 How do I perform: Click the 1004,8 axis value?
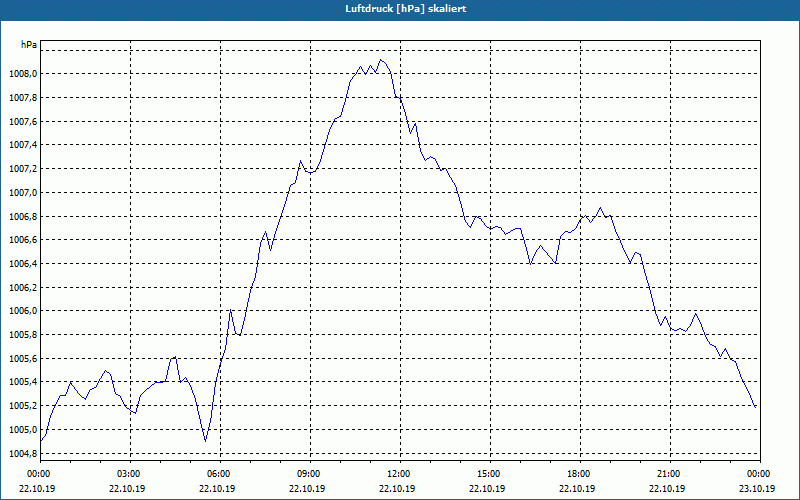(23, 454)
